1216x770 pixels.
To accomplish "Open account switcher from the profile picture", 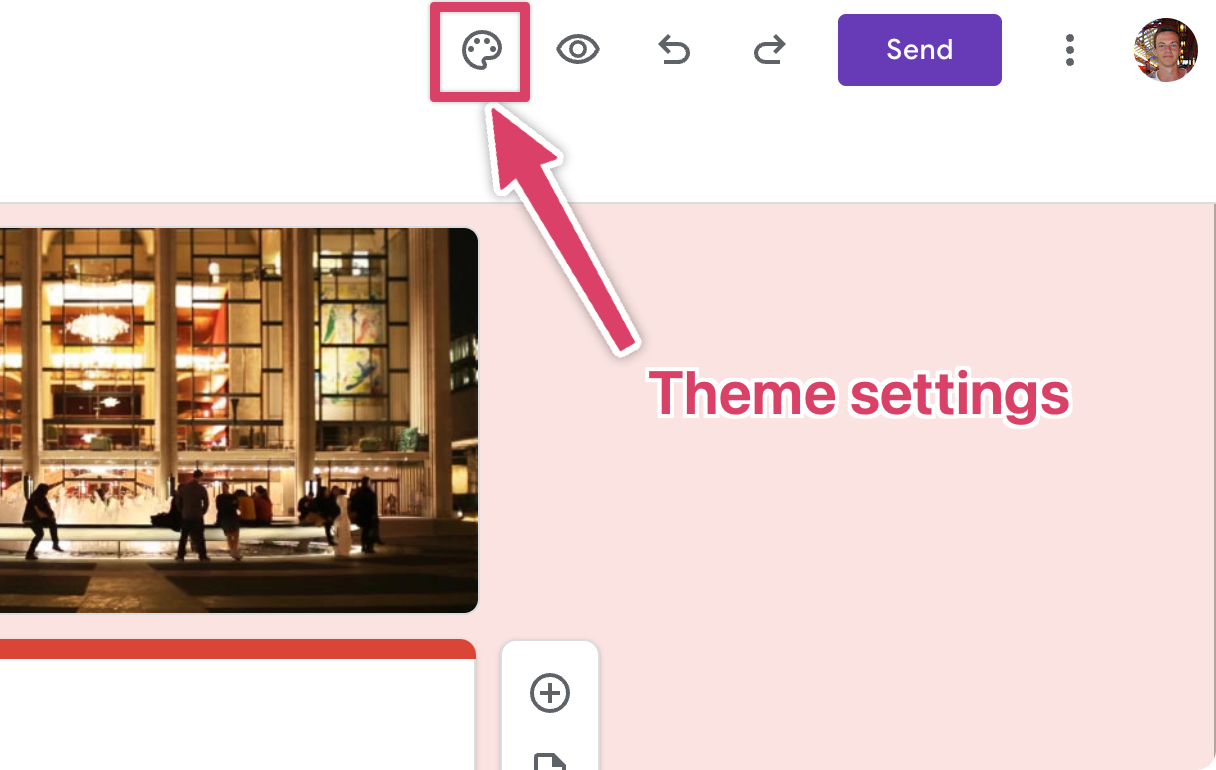I will [1165, 49].
